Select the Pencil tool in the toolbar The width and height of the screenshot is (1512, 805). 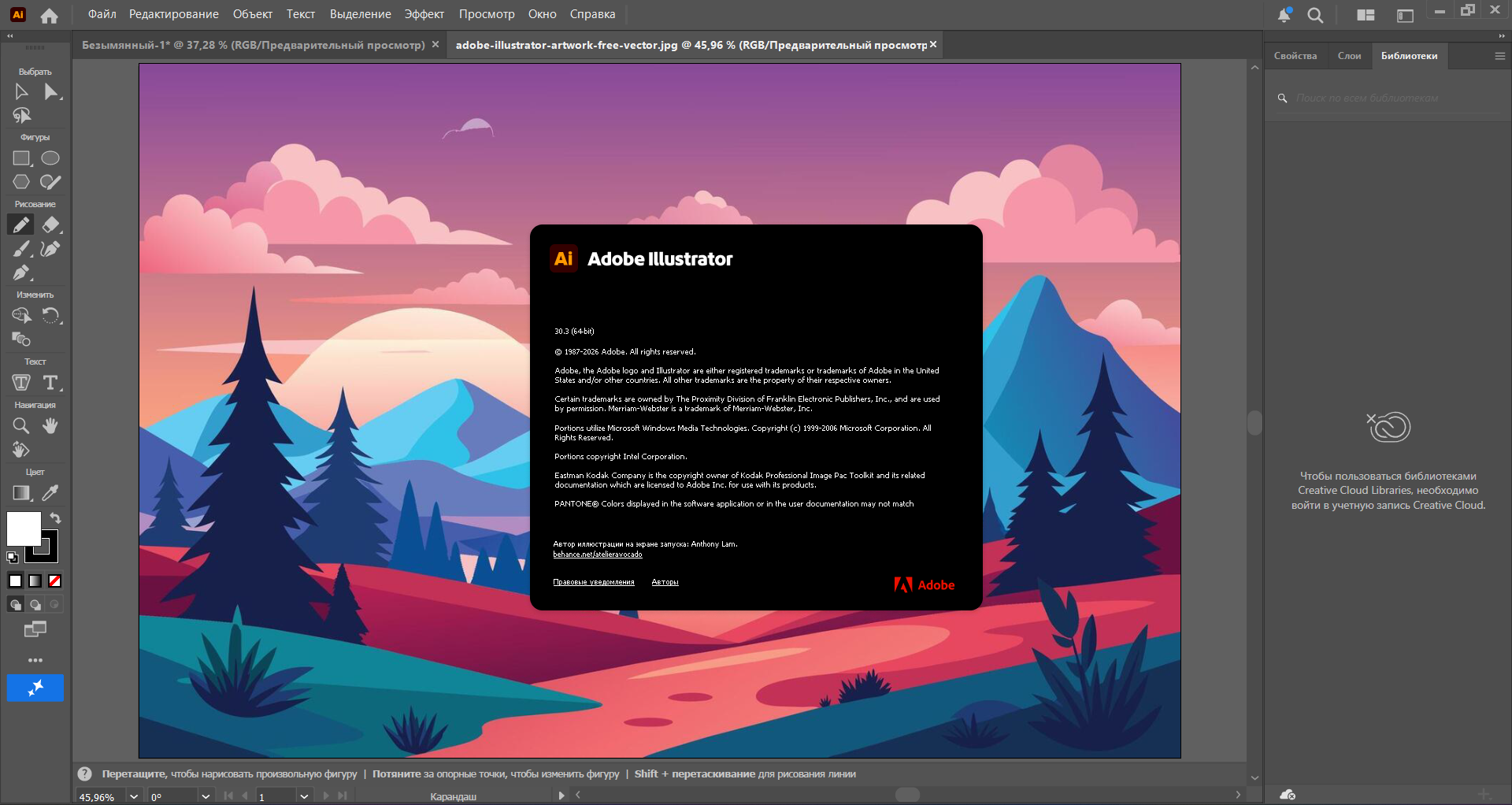point(21,225)
